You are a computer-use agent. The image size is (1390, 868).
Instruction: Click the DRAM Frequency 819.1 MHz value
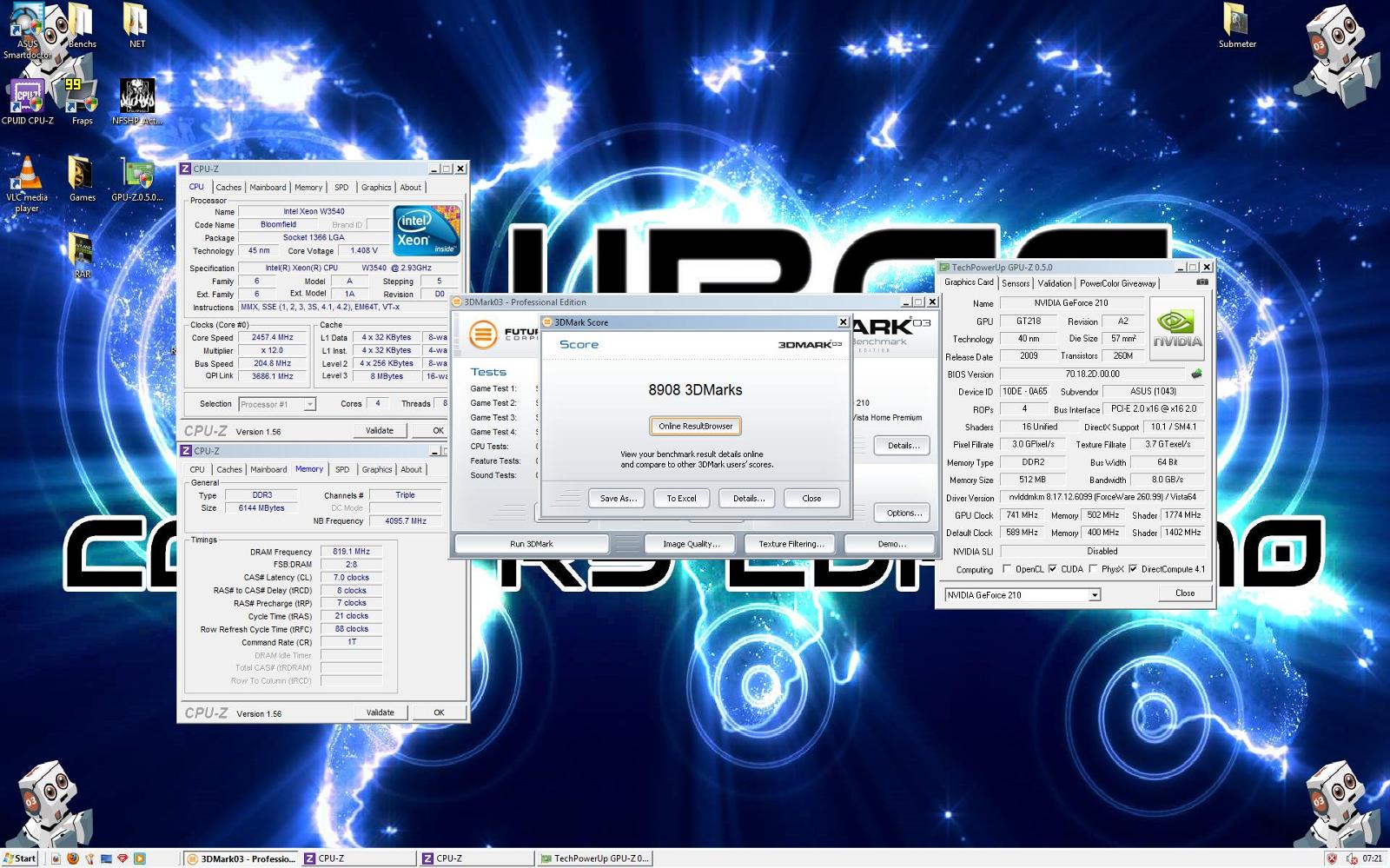[351, 552]
